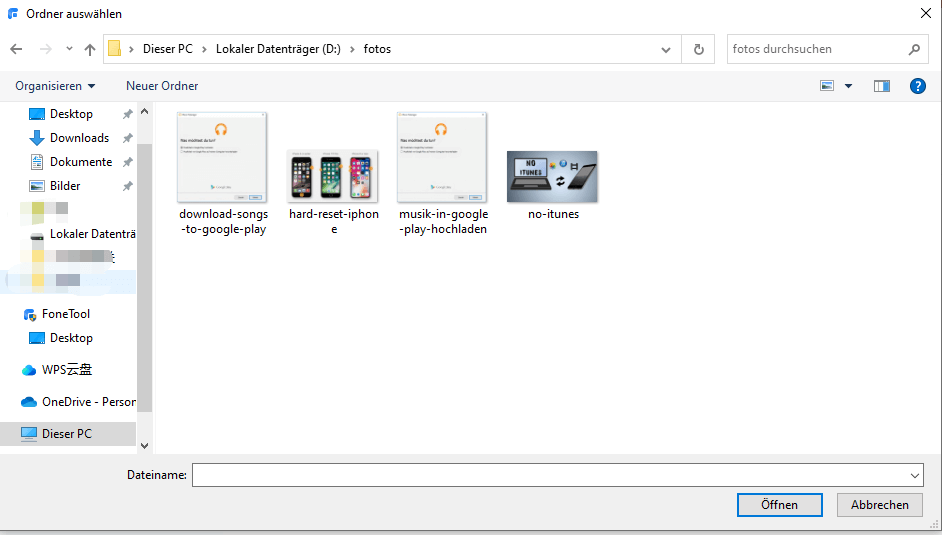
Task: Select the no-itunes thumbnail
Action: pyautogui.click(x=552, y=177)
